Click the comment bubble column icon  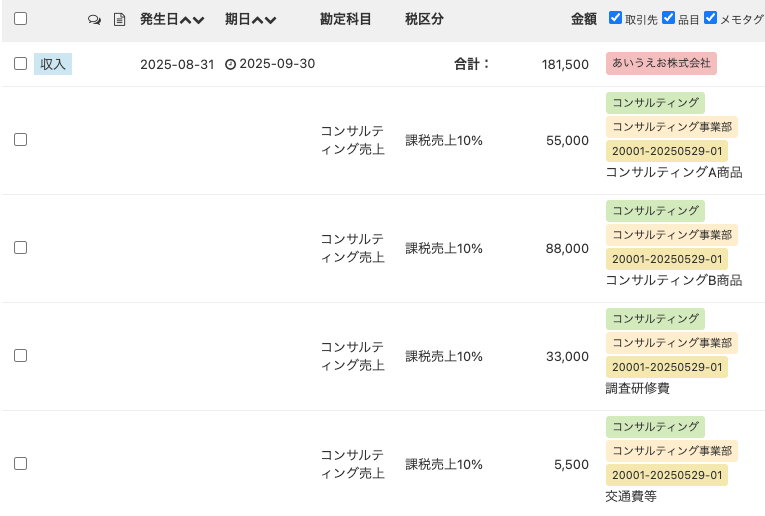coord(94,20)
